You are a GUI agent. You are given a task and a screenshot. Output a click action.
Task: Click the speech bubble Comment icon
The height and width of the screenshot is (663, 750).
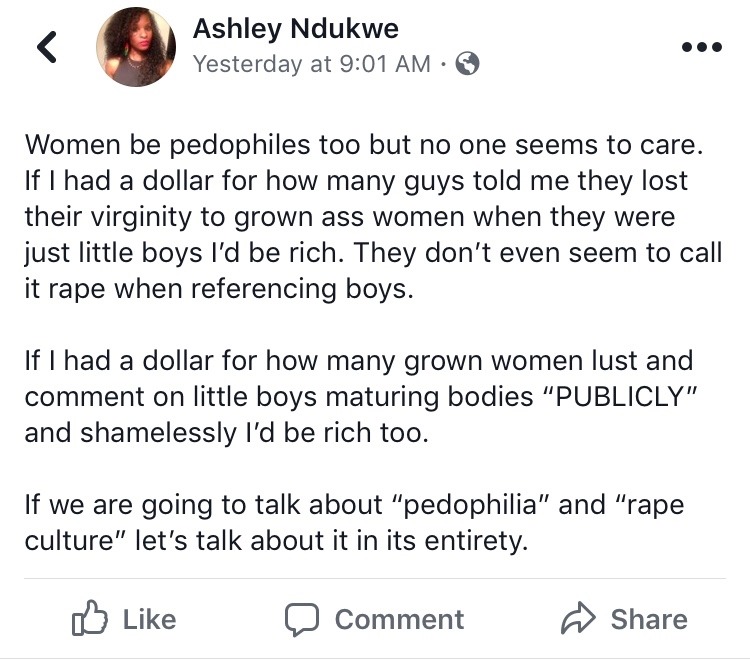coord(303,619)
